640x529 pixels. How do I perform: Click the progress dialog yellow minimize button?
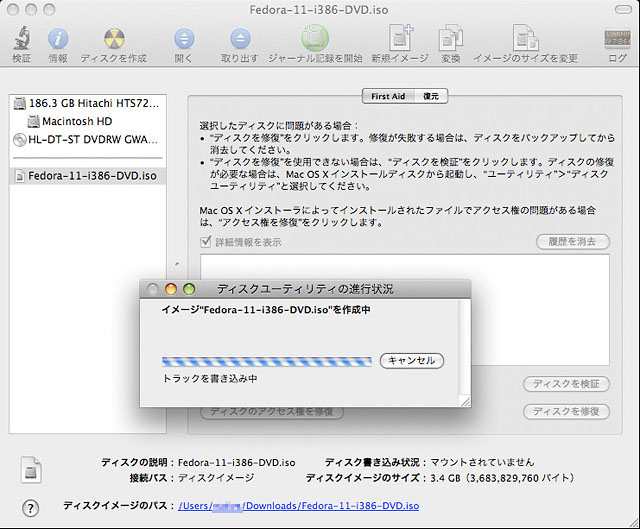click(x=171, y=289)
